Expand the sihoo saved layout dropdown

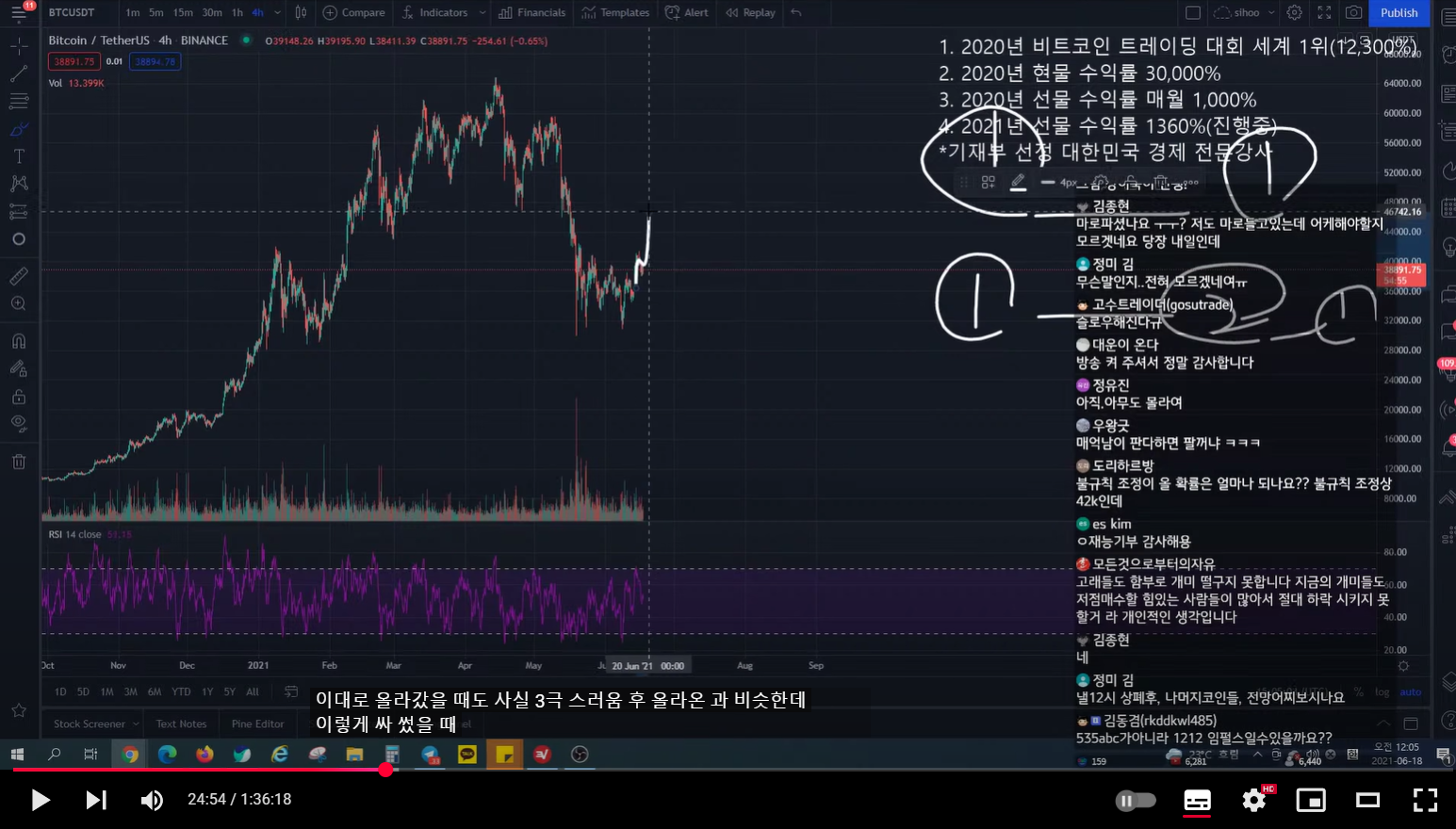point(1271,12)
